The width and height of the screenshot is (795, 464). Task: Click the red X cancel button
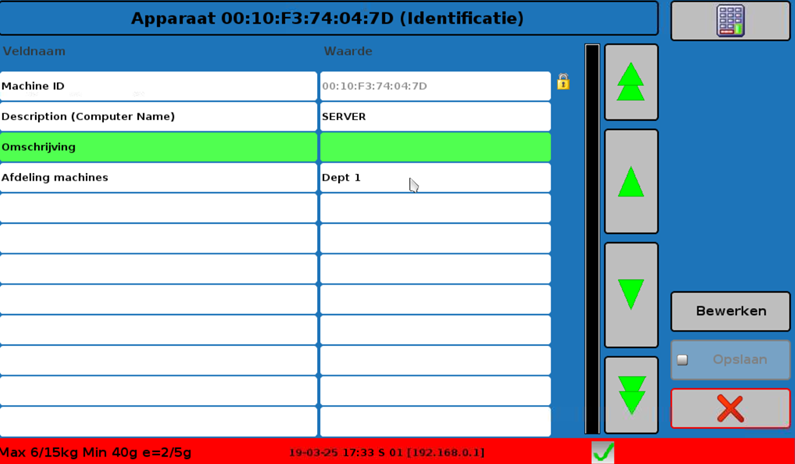click(730, 408)
